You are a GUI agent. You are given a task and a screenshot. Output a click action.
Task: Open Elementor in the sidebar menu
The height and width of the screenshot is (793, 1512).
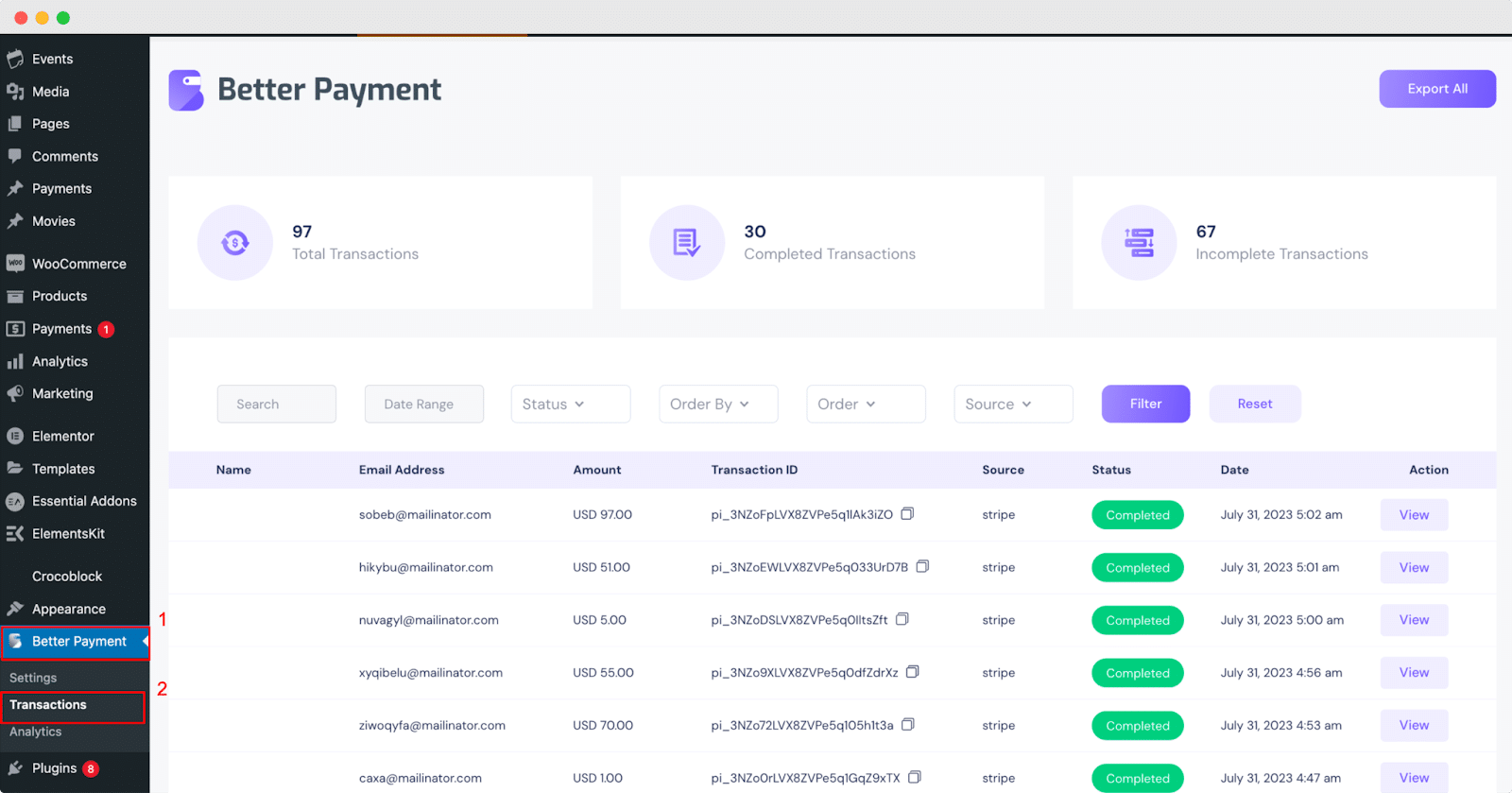pos(63,436)
